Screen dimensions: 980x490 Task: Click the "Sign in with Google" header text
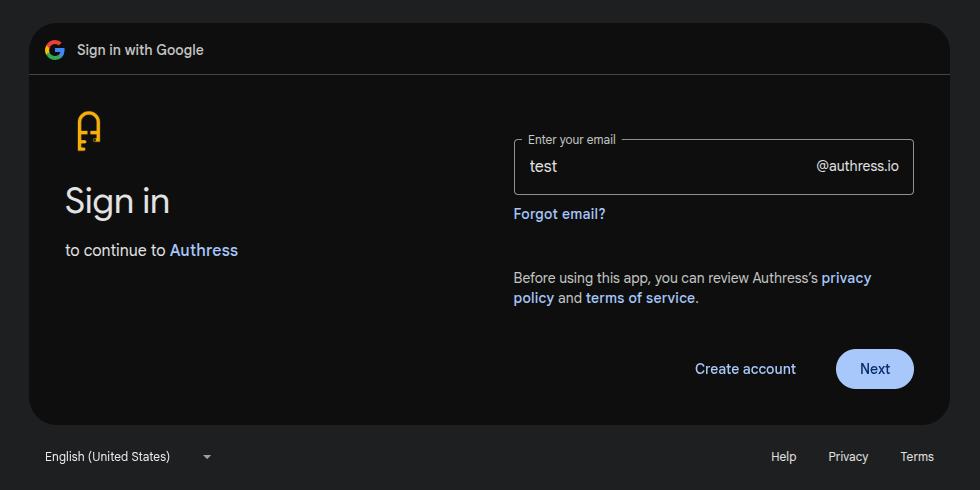(140, 50)
